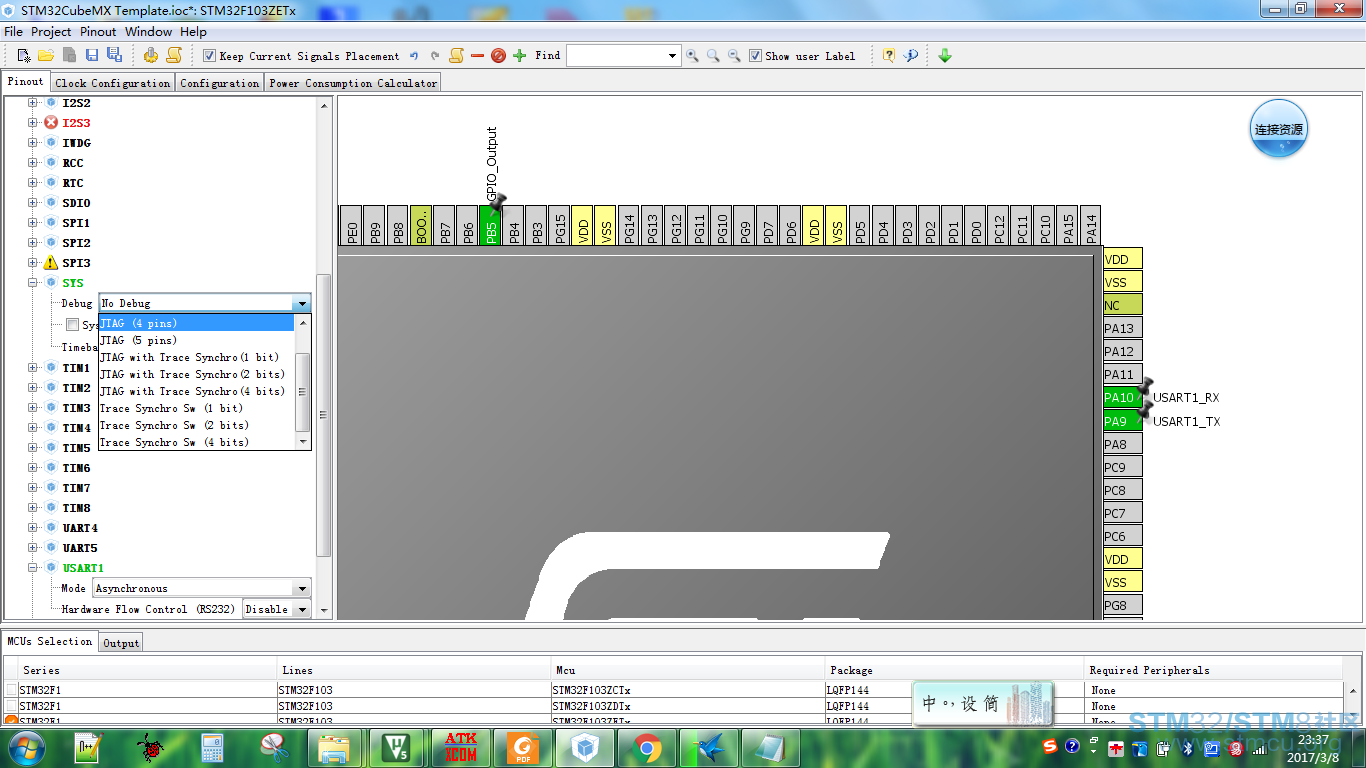
Task: Select JTAG (5 pins) in the Debug list
Action: [197, 340]
